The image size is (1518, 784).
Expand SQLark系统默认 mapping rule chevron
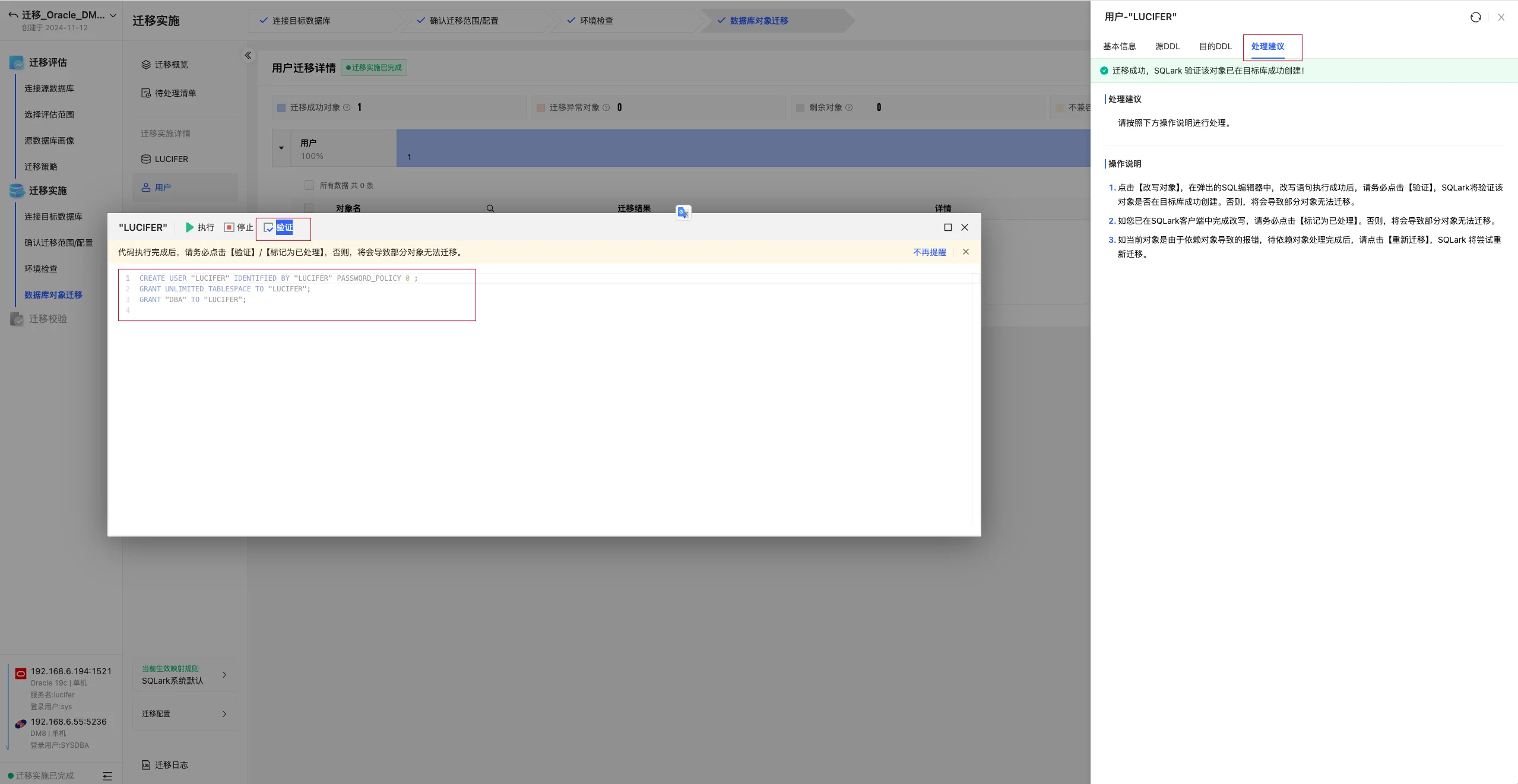(224, 675)
